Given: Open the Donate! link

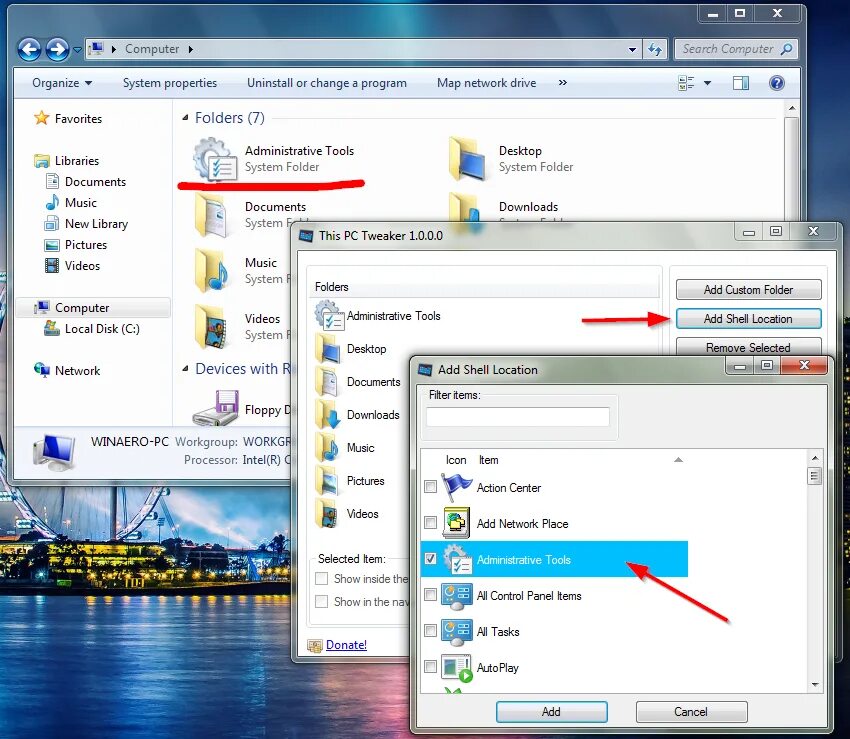Looking at the screenshot, I should click(x=346, y=645).
